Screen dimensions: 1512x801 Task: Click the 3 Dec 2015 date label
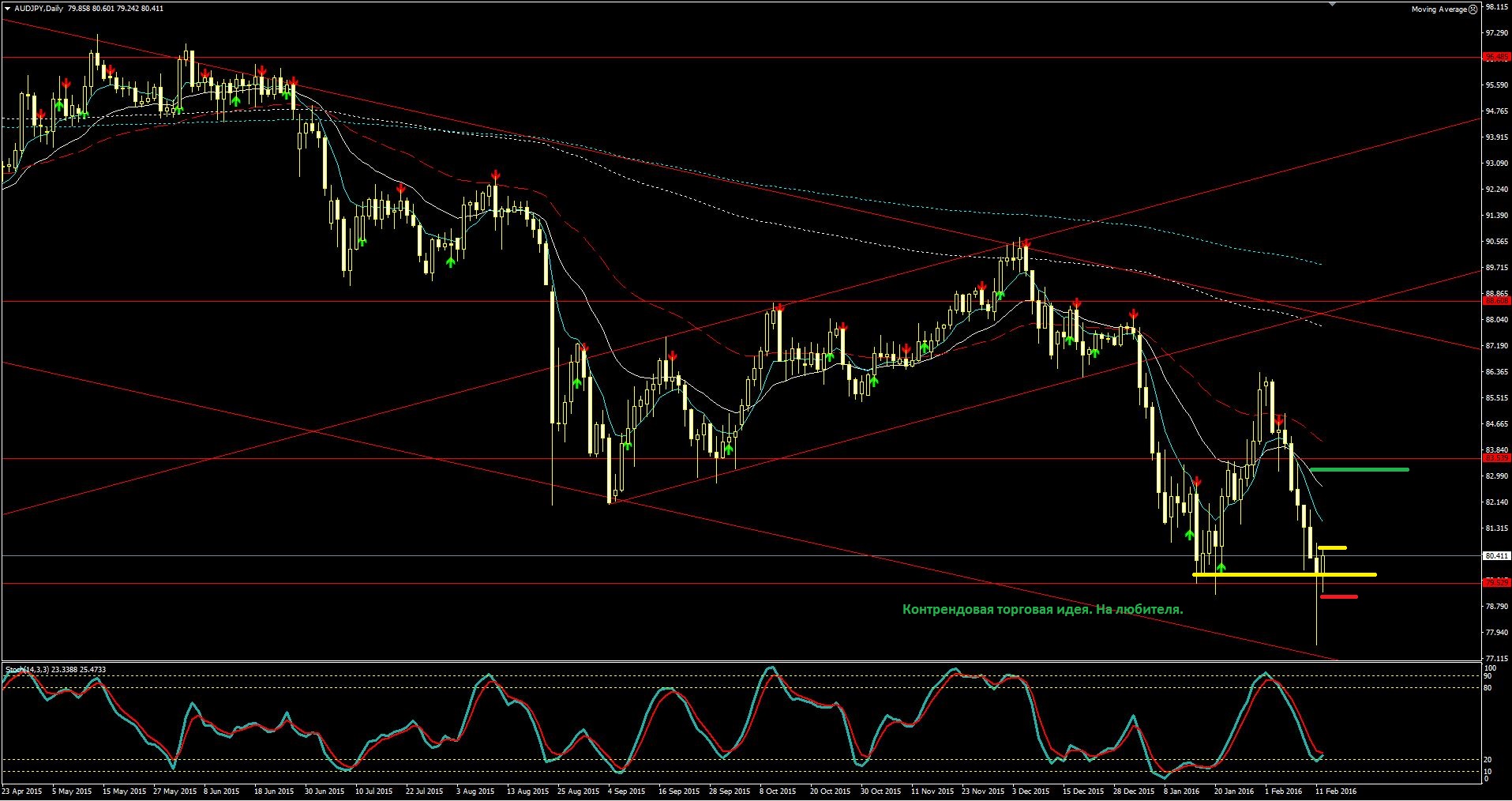[x=1030, y=791]
